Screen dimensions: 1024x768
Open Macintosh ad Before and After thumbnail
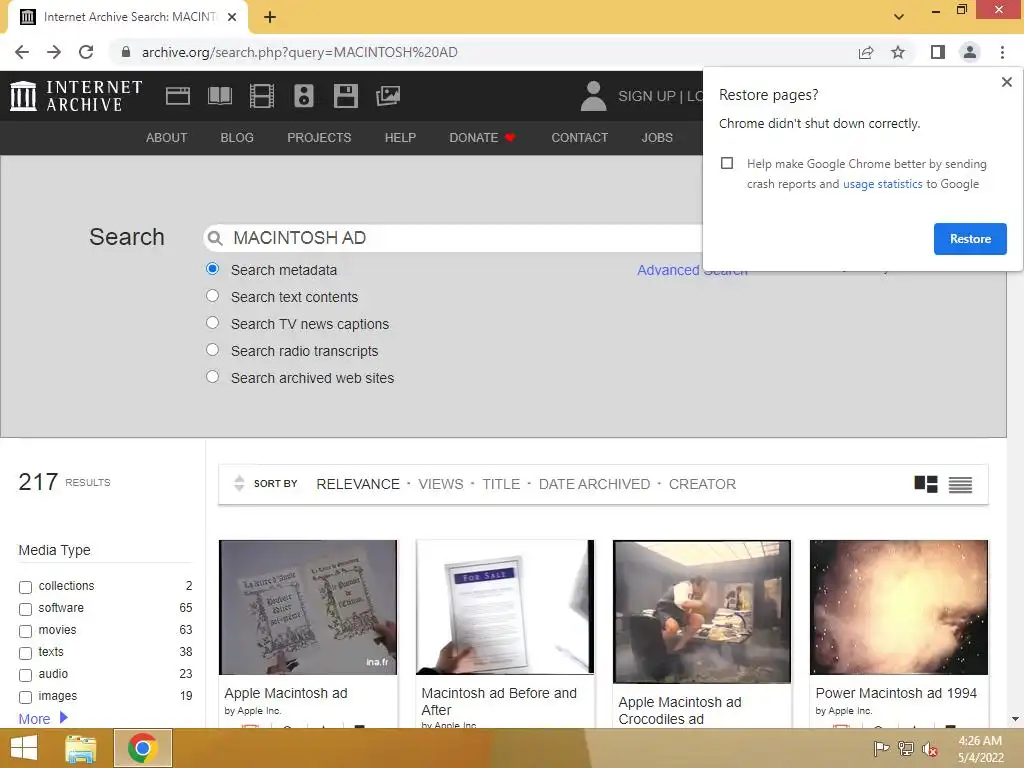coord(505,607)
